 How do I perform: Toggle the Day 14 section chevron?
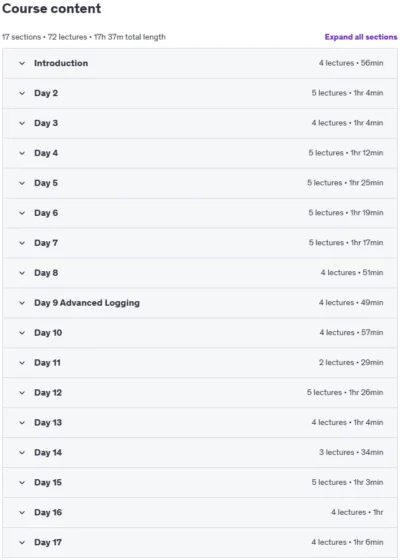(x=22, y=452)
